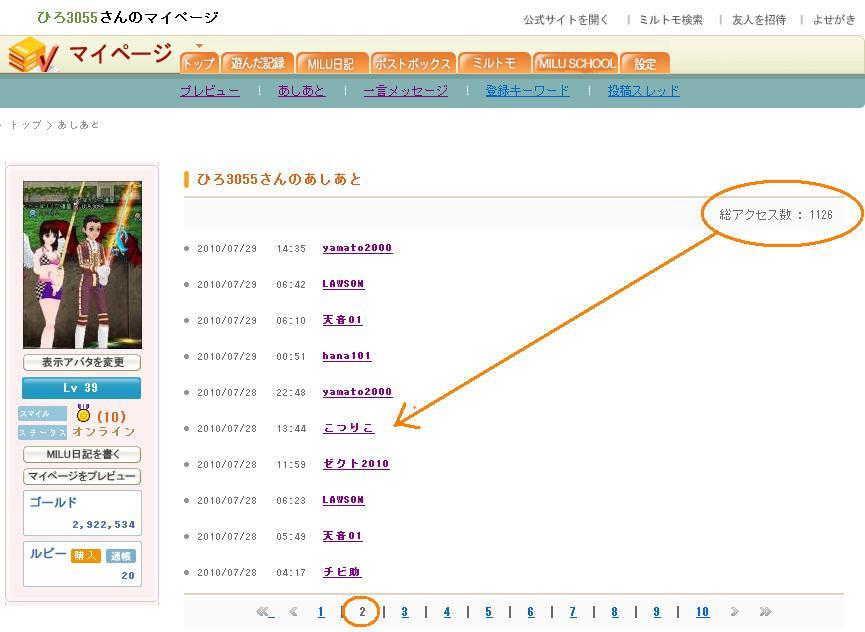Open the MILU日記 tab

click(x=330, y=63)
